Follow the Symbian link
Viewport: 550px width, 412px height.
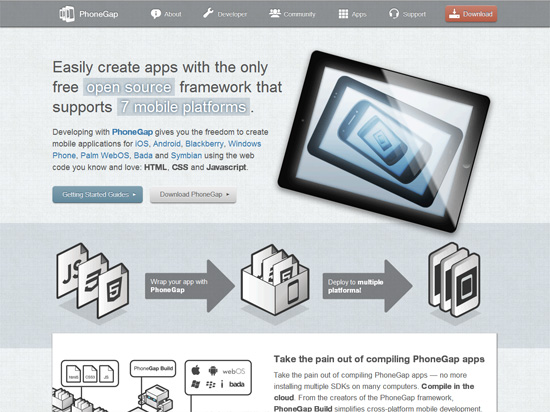point(186,156)
